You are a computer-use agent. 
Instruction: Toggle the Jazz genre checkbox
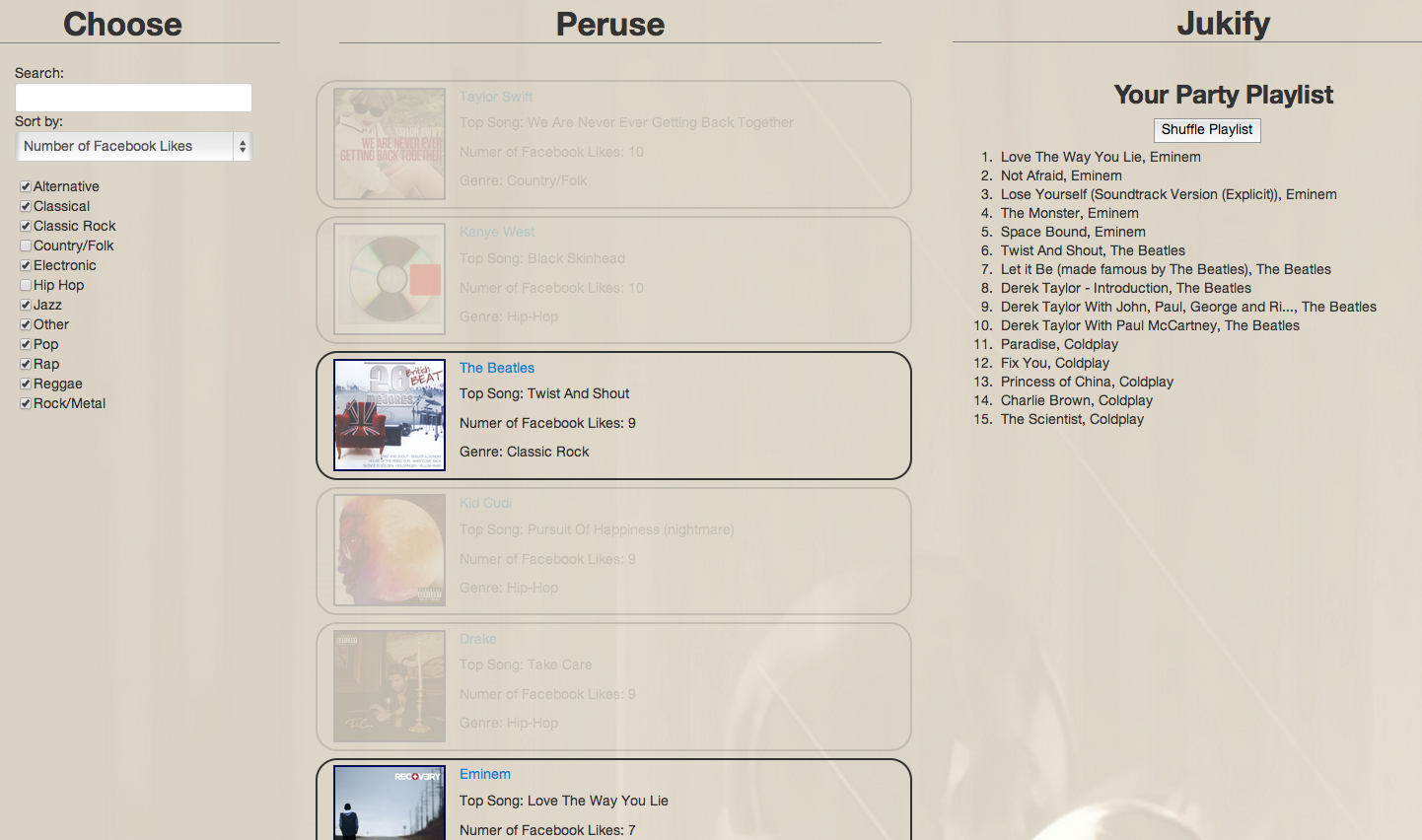pyautogui.click(x=26, y=305)
